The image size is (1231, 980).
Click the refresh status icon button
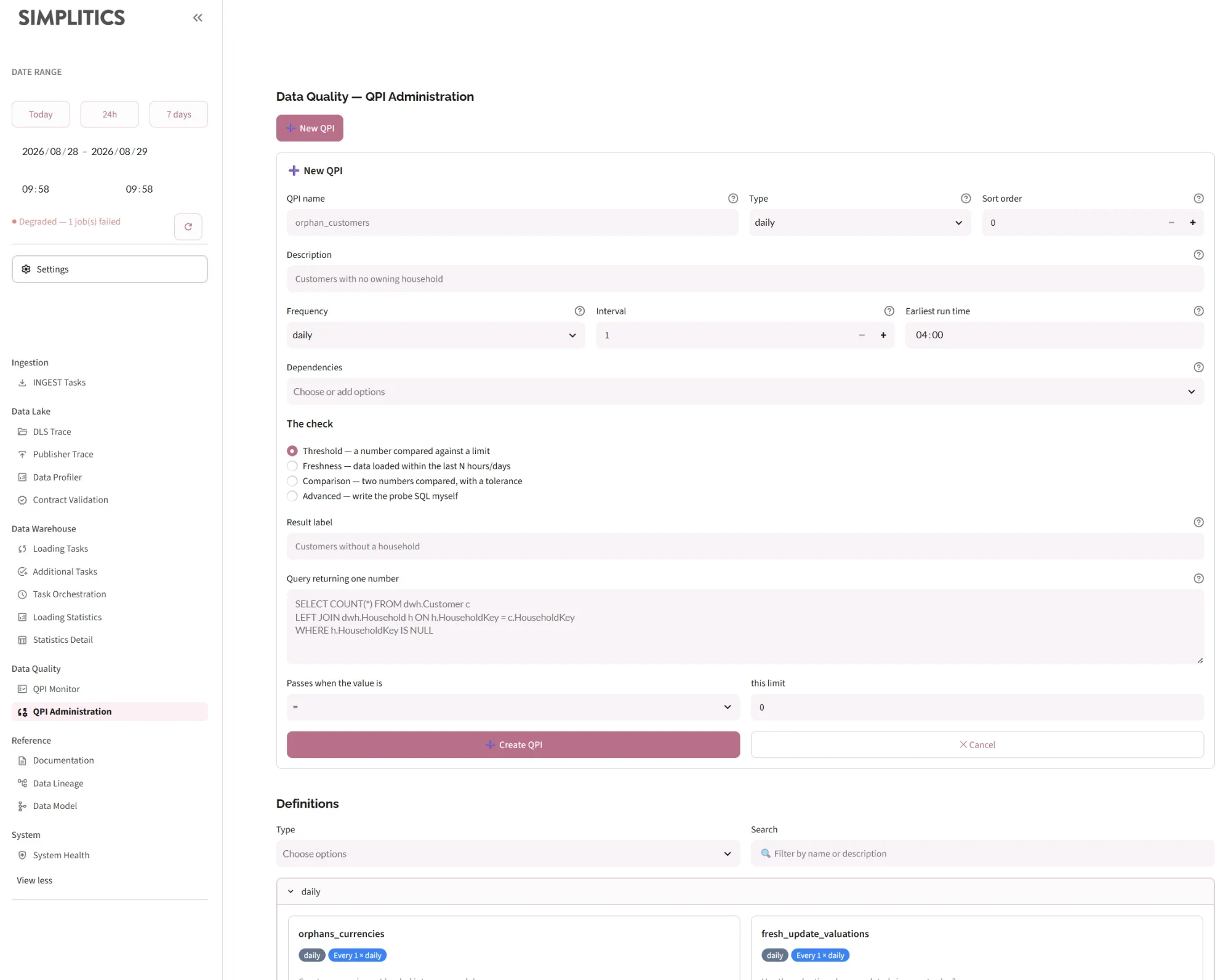point(188,226)
